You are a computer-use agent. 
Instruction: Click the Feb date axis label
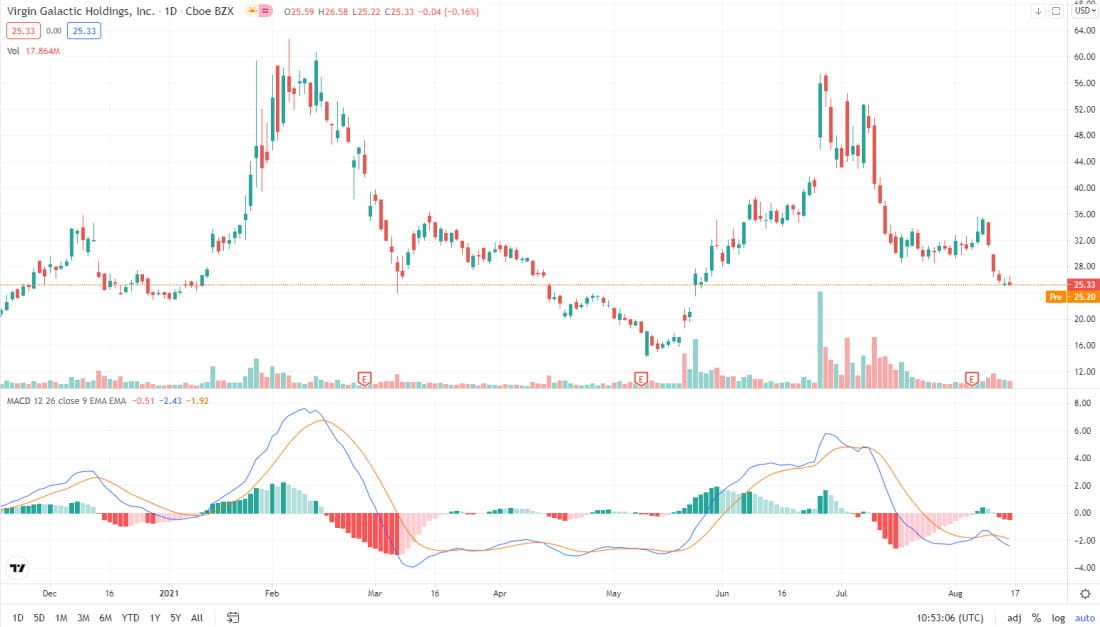tap(272, 593)
